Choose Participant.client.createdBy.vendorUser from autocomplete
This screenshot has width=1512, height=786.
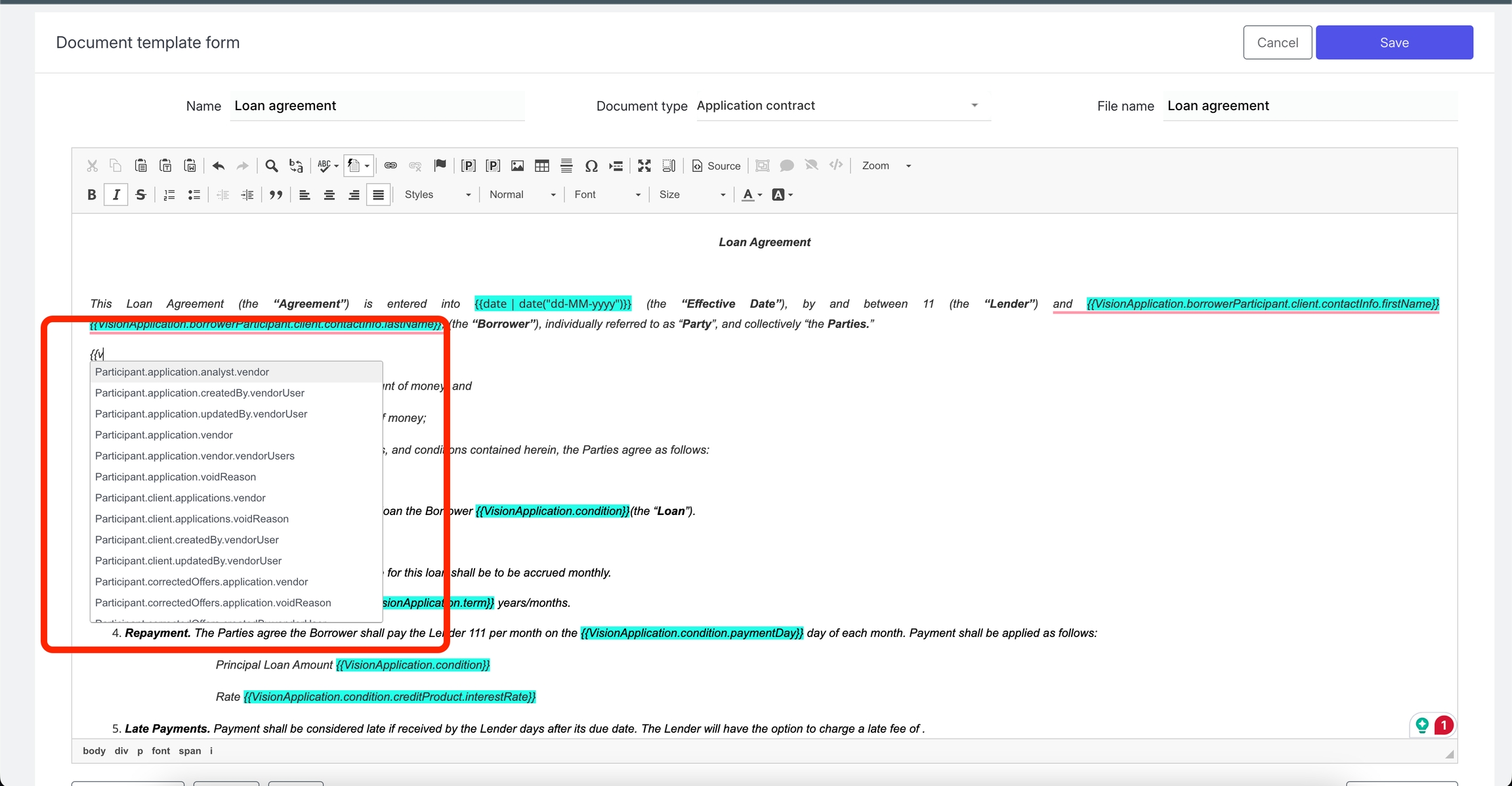pyautogui.click(x=187, y=540)
